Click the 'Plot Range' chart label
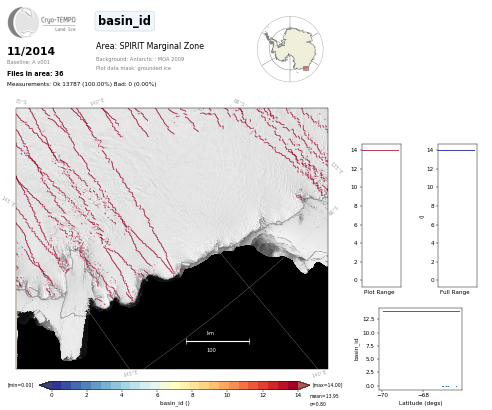 pyautogui.click(x=379, y=292)
